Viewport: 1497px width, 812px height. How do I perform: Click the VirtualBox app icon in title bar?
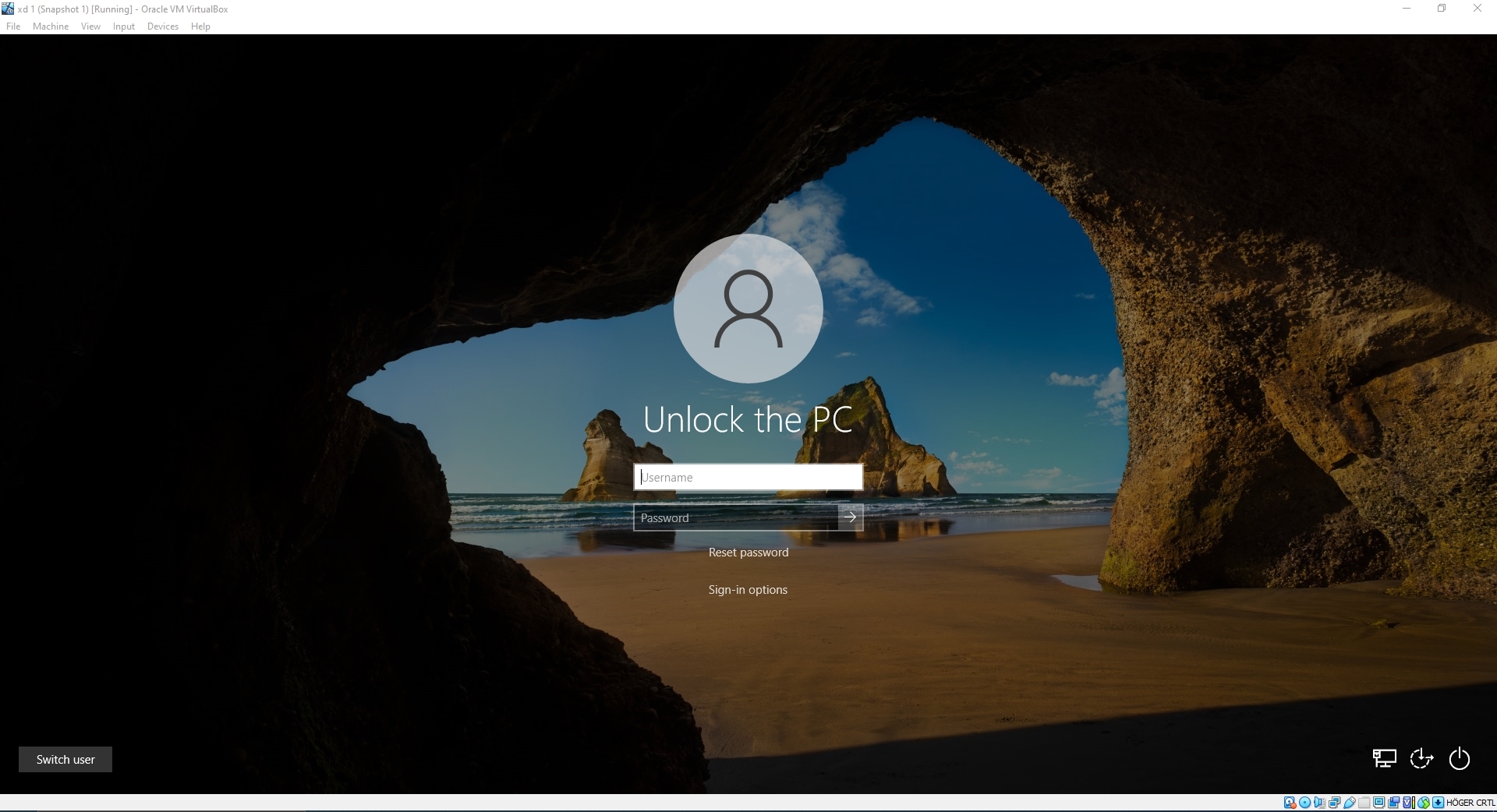click(x=8, y=9)
